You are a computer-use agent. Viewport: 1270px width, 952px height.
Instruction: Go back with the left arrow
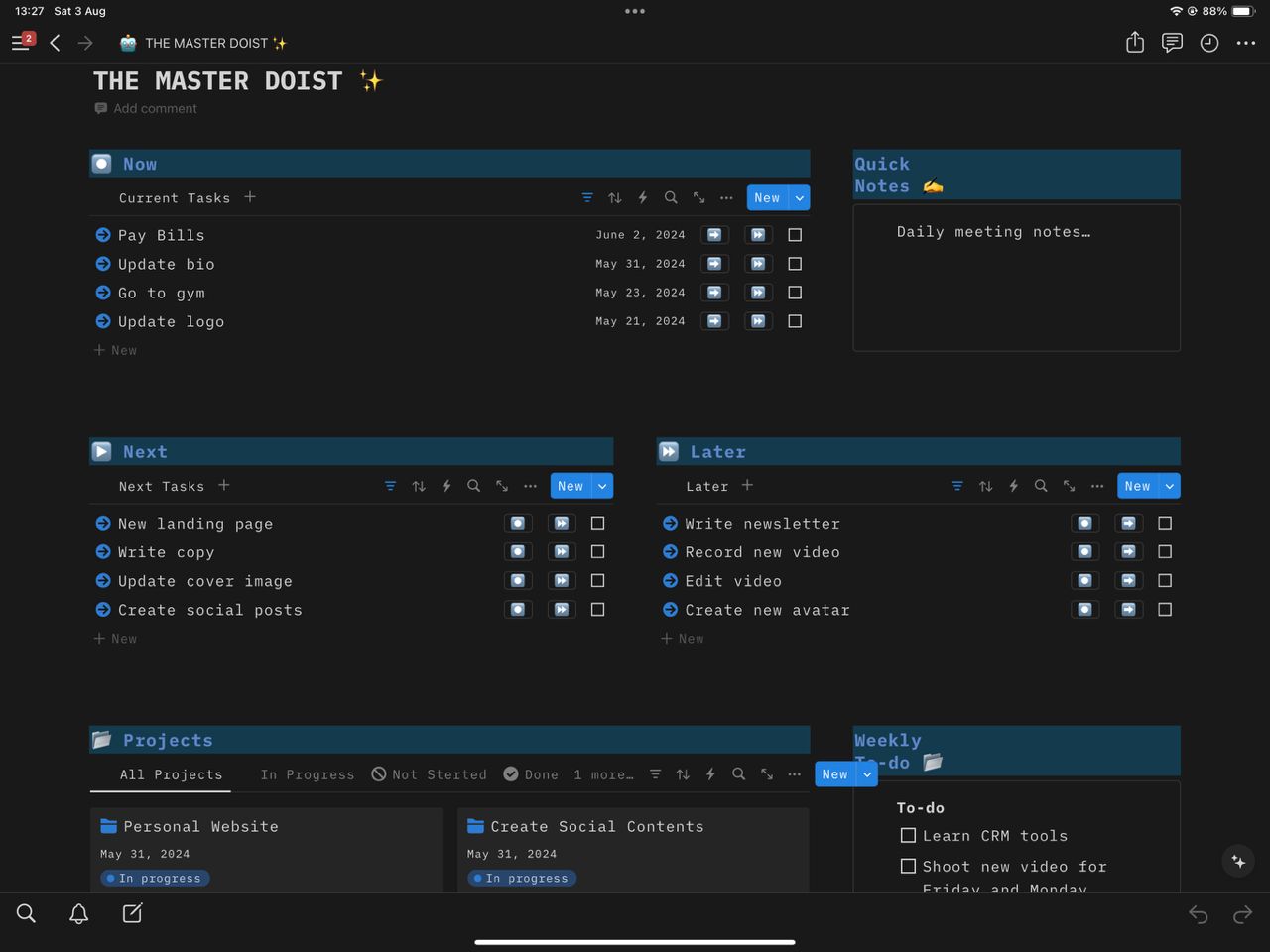[x=55, y=43]
